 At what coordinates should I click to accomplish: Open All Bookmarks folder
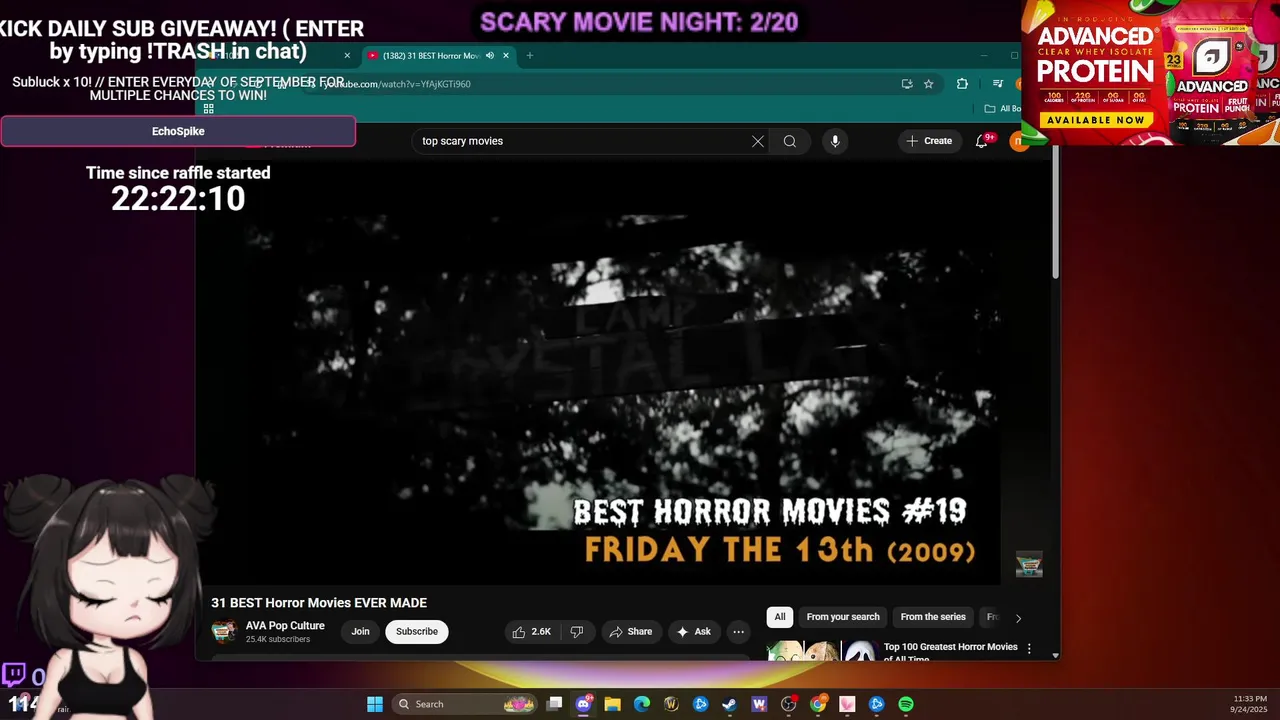click(1003, 109)
